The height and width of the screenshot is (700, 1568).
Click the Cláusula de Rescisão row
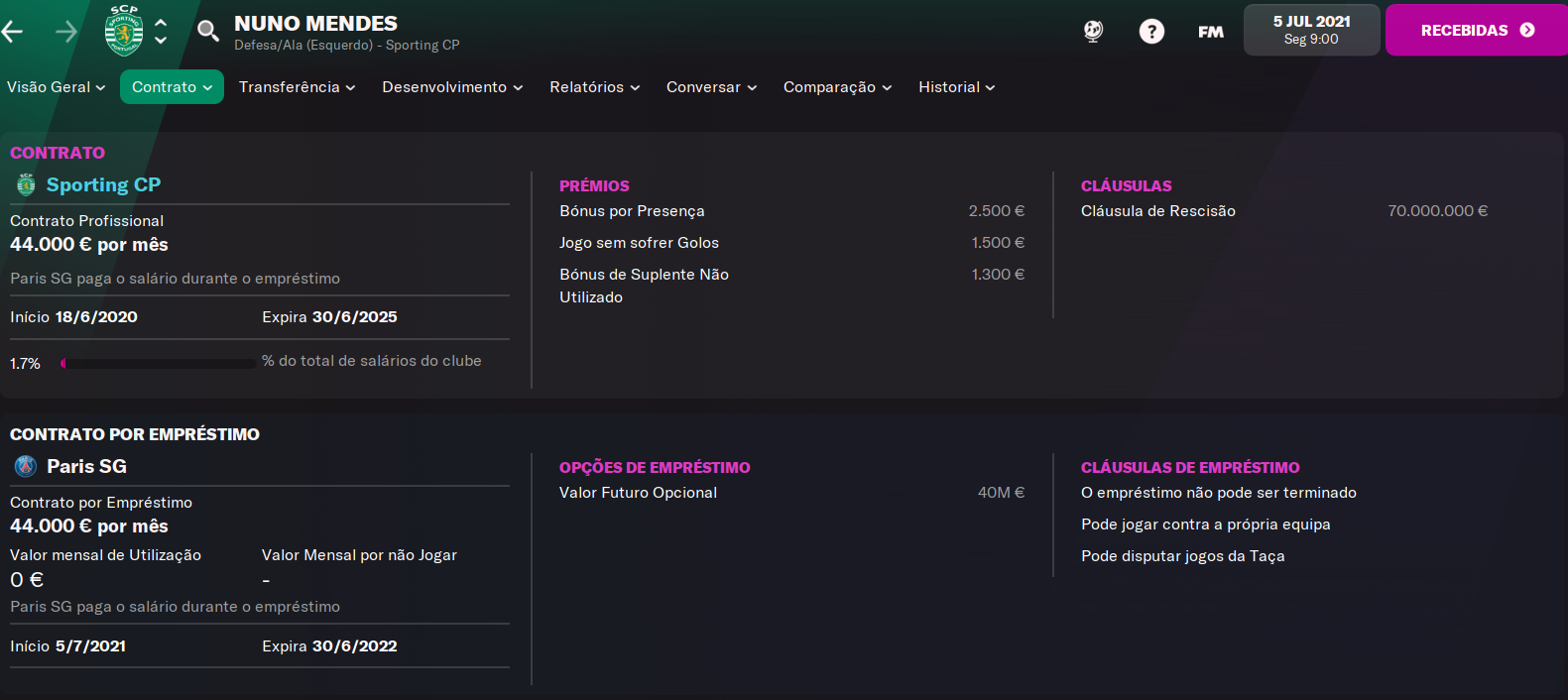(1284, 211)
